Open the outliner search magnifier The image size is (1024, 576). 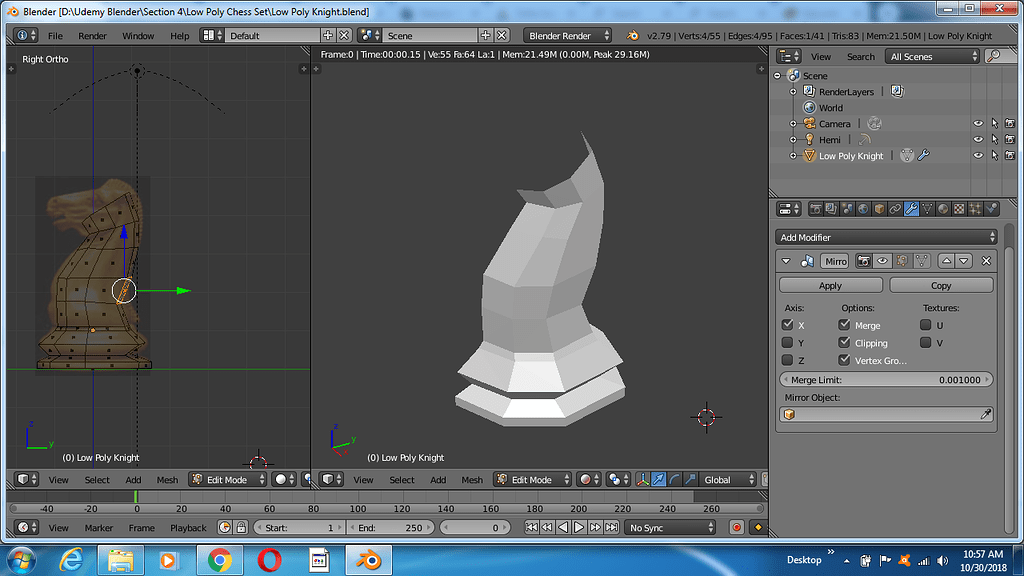point(994,56)
